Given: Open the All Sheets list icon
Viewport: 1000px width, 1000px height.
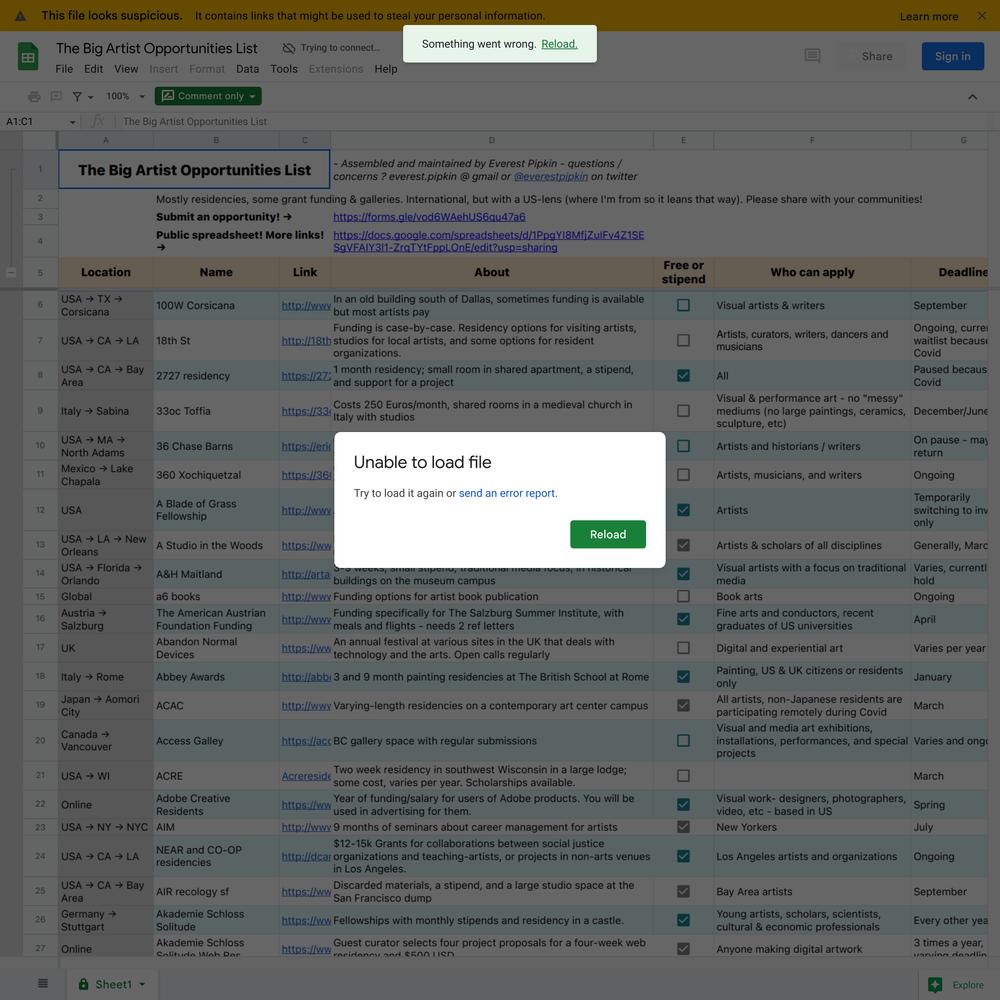Looking at the screenshot, I should point(43,983).
